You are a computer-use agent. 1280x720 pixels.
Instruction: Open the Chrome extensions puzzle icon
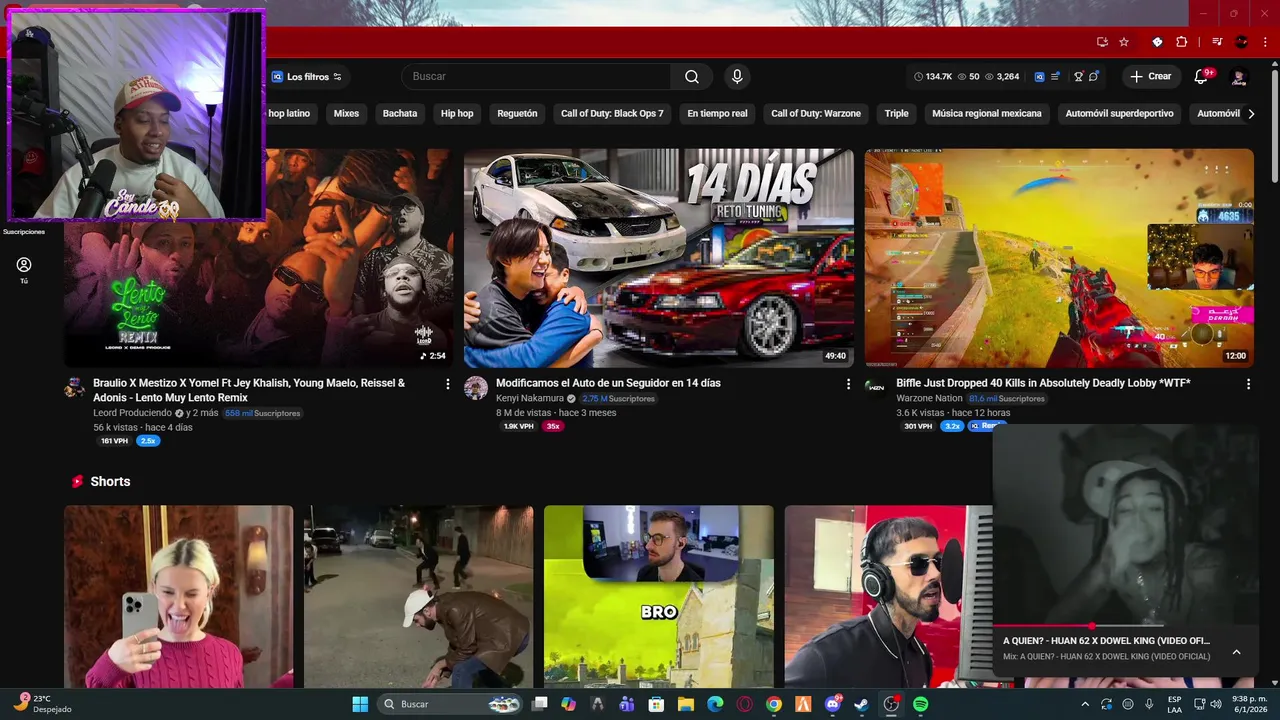pos(1181,42)
